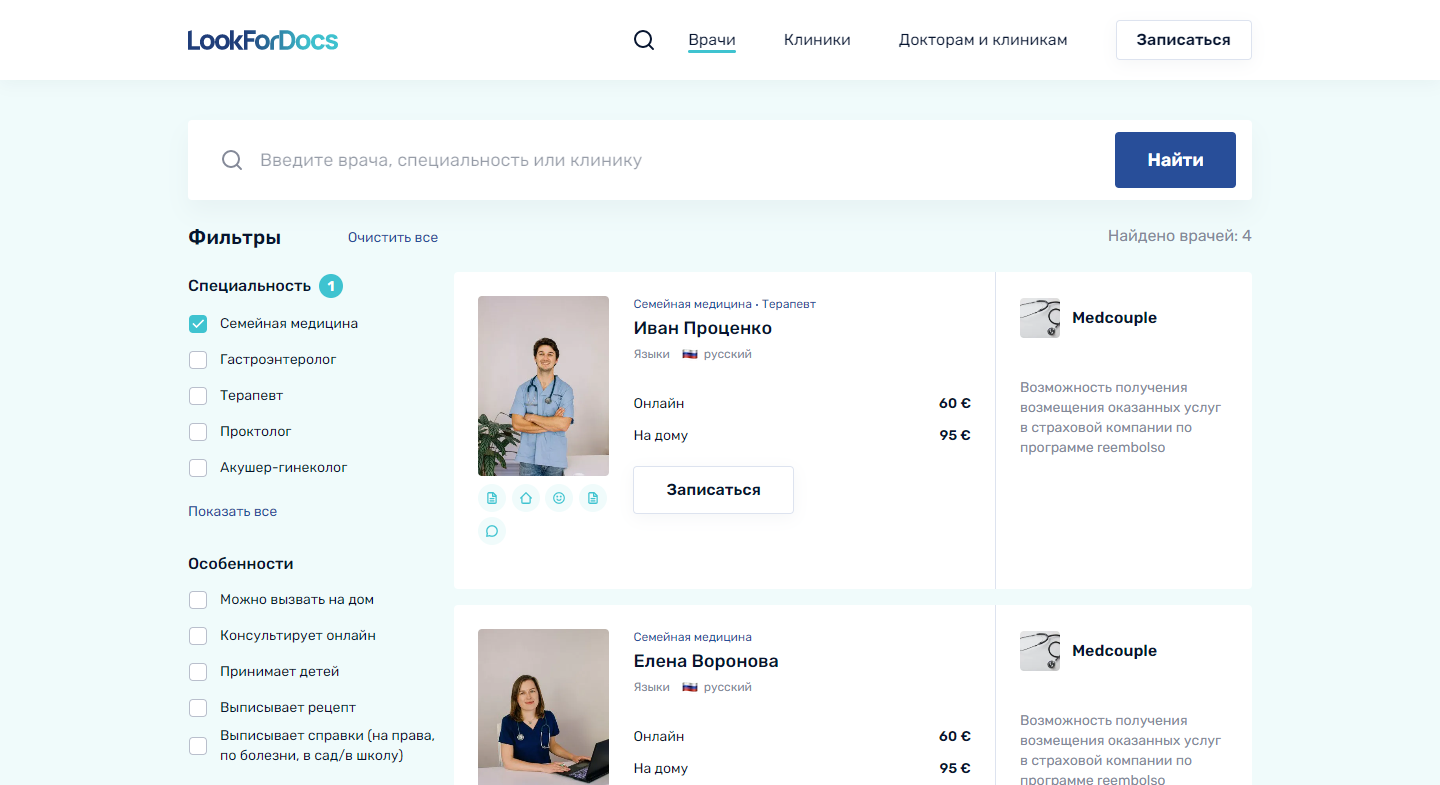Viewport: 1440px width, 785px height.
Task: Uncheck the Семейная медицина specialty filter
Action: (197, 323)
